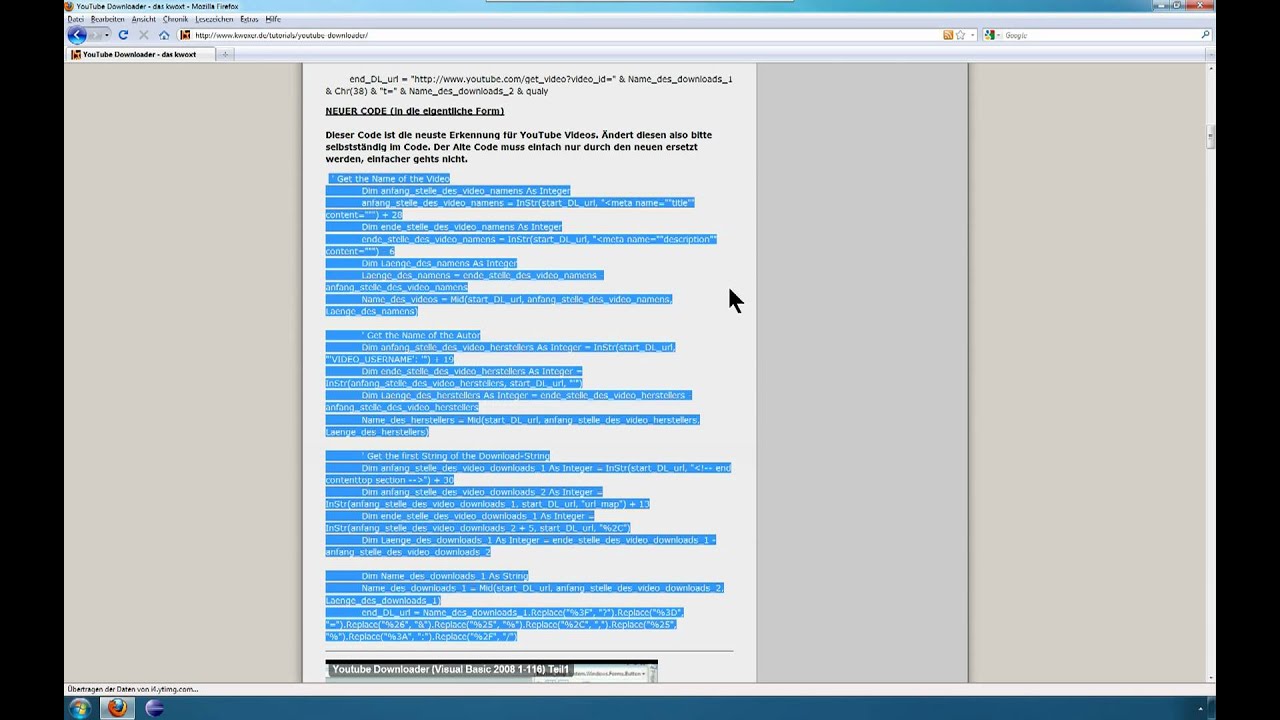This screenshot has width=1280, height=720.
Task: Open the address bar history dropdown arrow
Action: coord(971,35)
